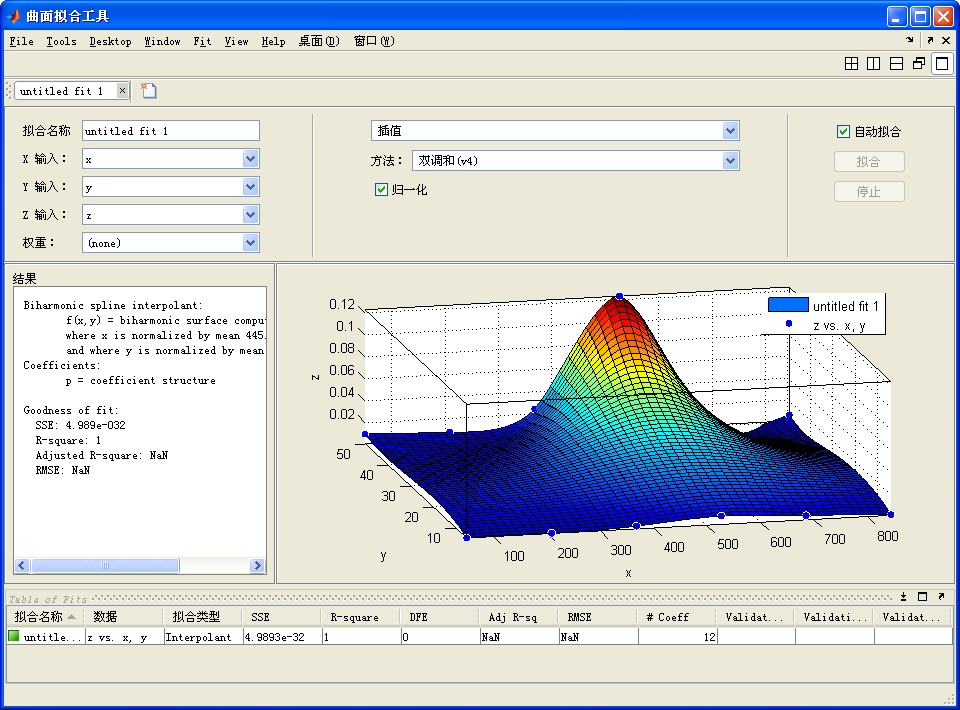Open the 插值 fit type dropdown
The image size is (960, 710).
[x=730, y=131]
